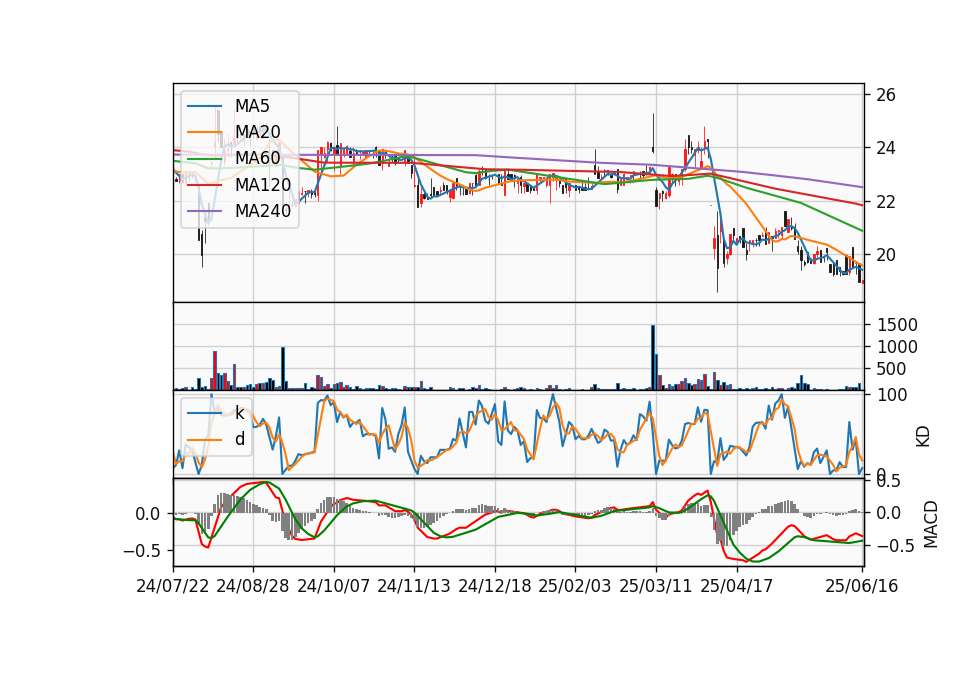Click the 25/03/11 date axis label

pyautogui.click(x=656, y=586)
